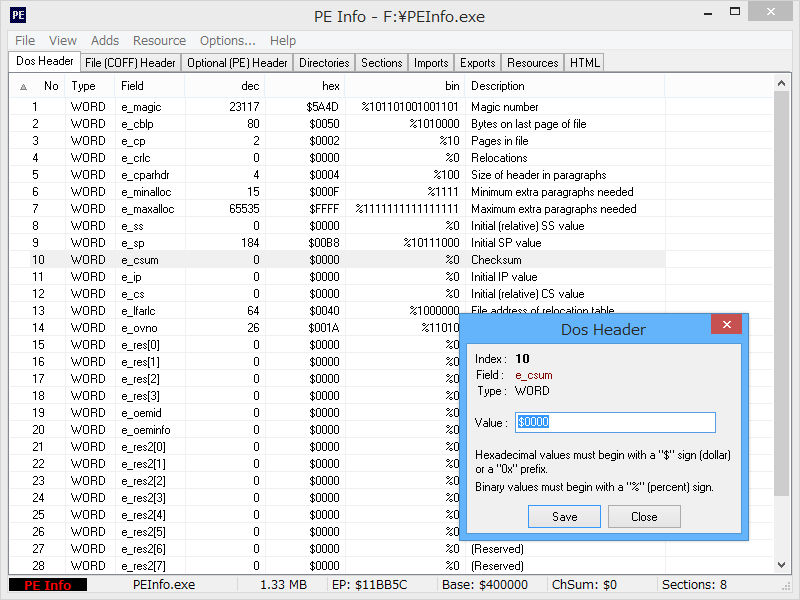This screenshot has width=800, height=600.
Task: Select the e_oemid field
Action: click(x=141, y=413)
